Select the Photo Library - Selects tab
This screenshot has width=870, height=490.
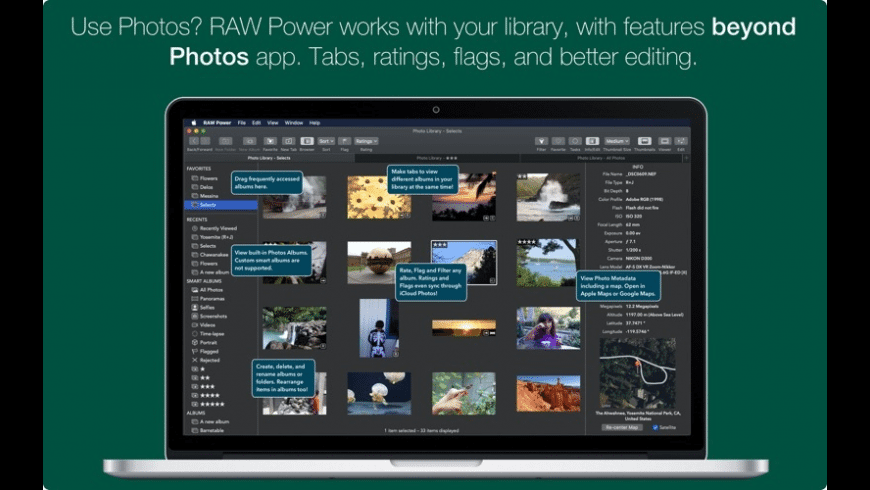tap(269, 158)
